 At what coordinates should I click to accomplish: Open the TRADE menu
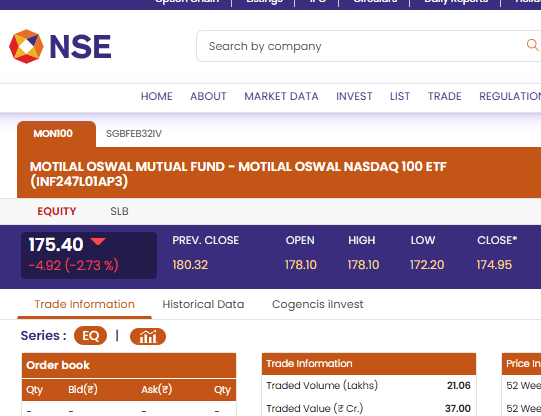[x=444, y=96]
